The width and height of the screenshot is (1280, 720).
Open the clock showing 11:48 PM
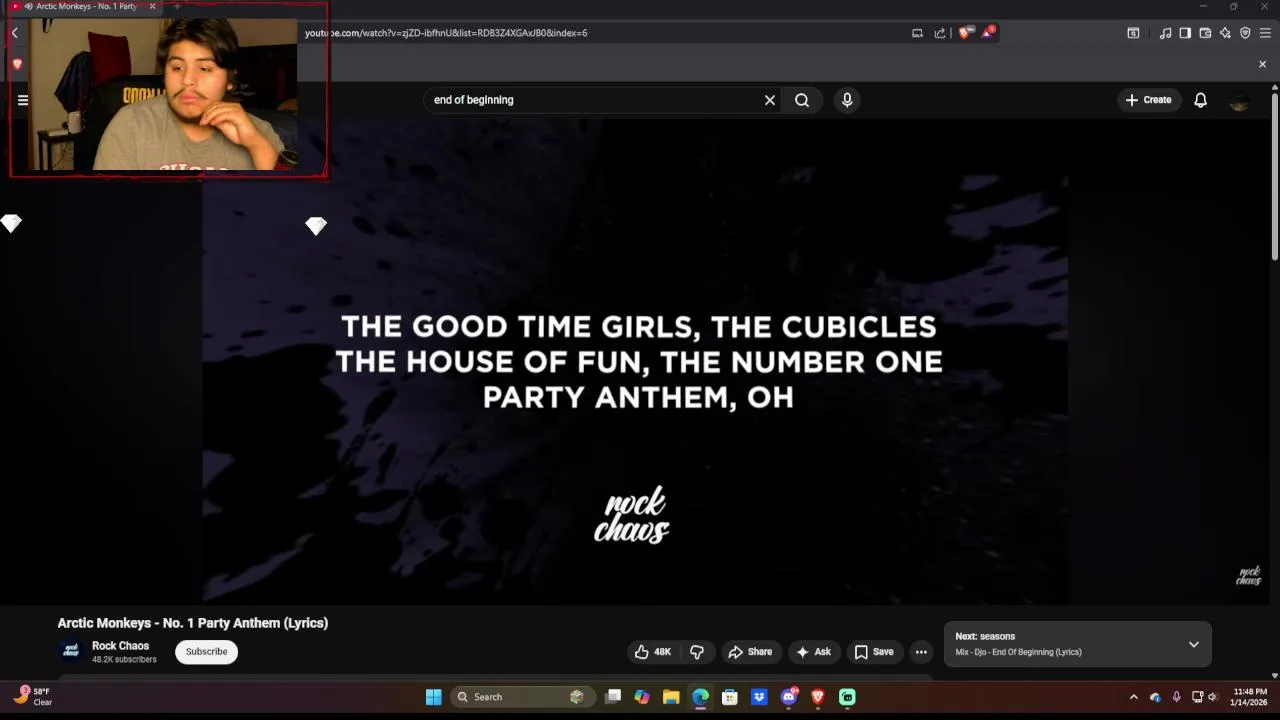(x=1250, y=697)
